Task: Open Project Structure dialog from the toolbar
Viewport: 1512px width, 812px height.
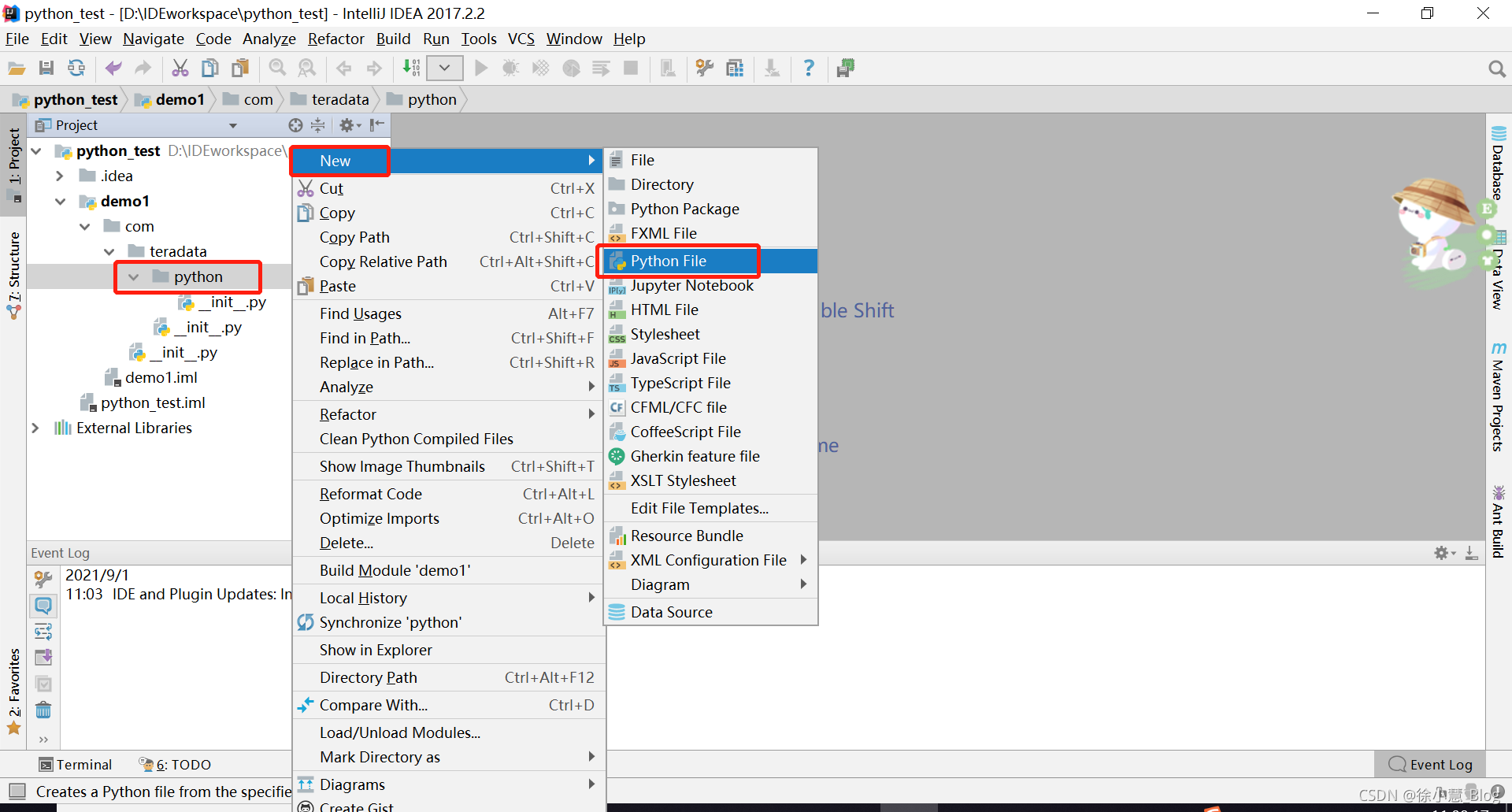Action: tap(735, 69)
